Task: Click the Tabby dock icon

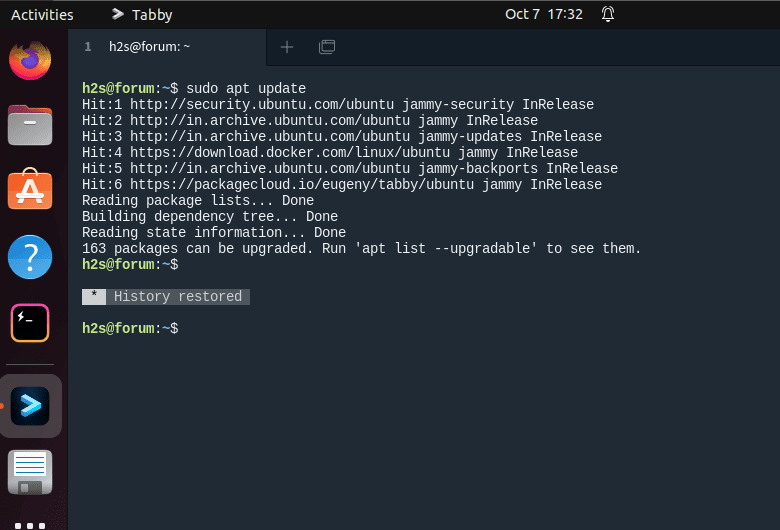Action: click(30, 406)
